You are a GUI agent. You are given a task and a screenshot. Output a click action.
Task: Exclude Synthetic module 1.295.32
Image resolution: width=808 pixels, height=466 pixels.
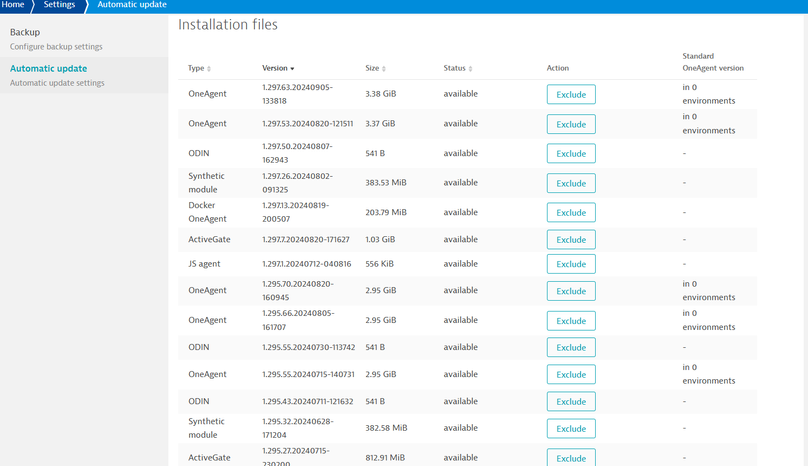tap(571, 428)
